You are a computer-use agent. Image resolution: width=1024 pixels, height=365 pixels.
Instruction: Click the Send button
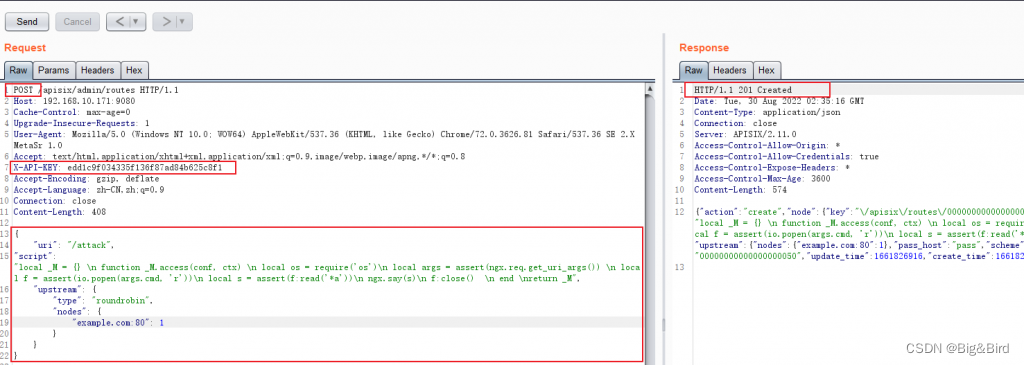tap(27, 22)
